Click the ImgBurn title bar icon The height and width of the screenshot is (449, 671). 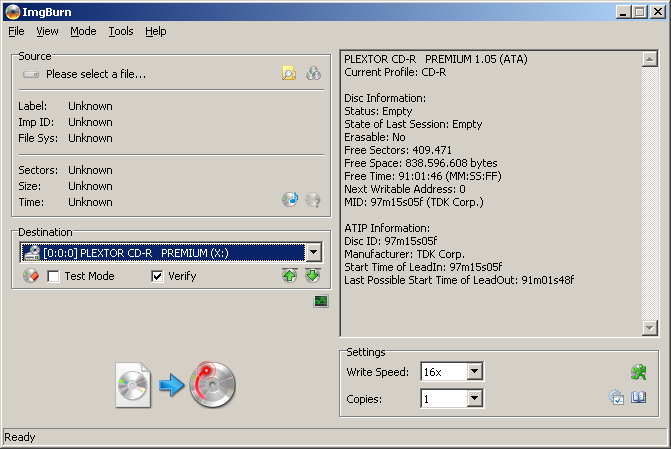tap(13, 12)
